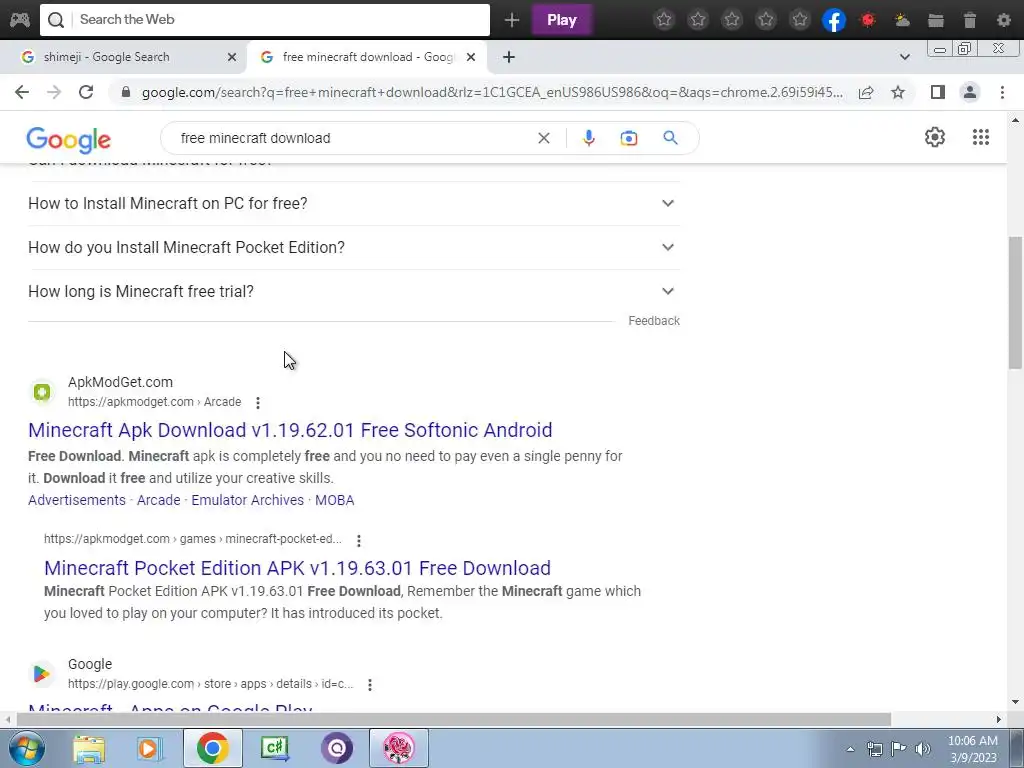Open the volume control in tray
Screen dimensions: 1024x768
[923, 748]
